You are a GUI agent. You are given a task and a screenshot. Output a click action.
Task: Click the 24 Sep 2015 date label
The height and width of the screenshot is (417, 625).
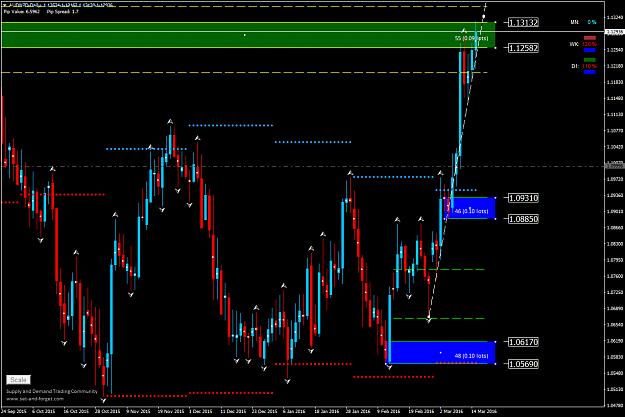pyautogui.click(x=14, y=411)
